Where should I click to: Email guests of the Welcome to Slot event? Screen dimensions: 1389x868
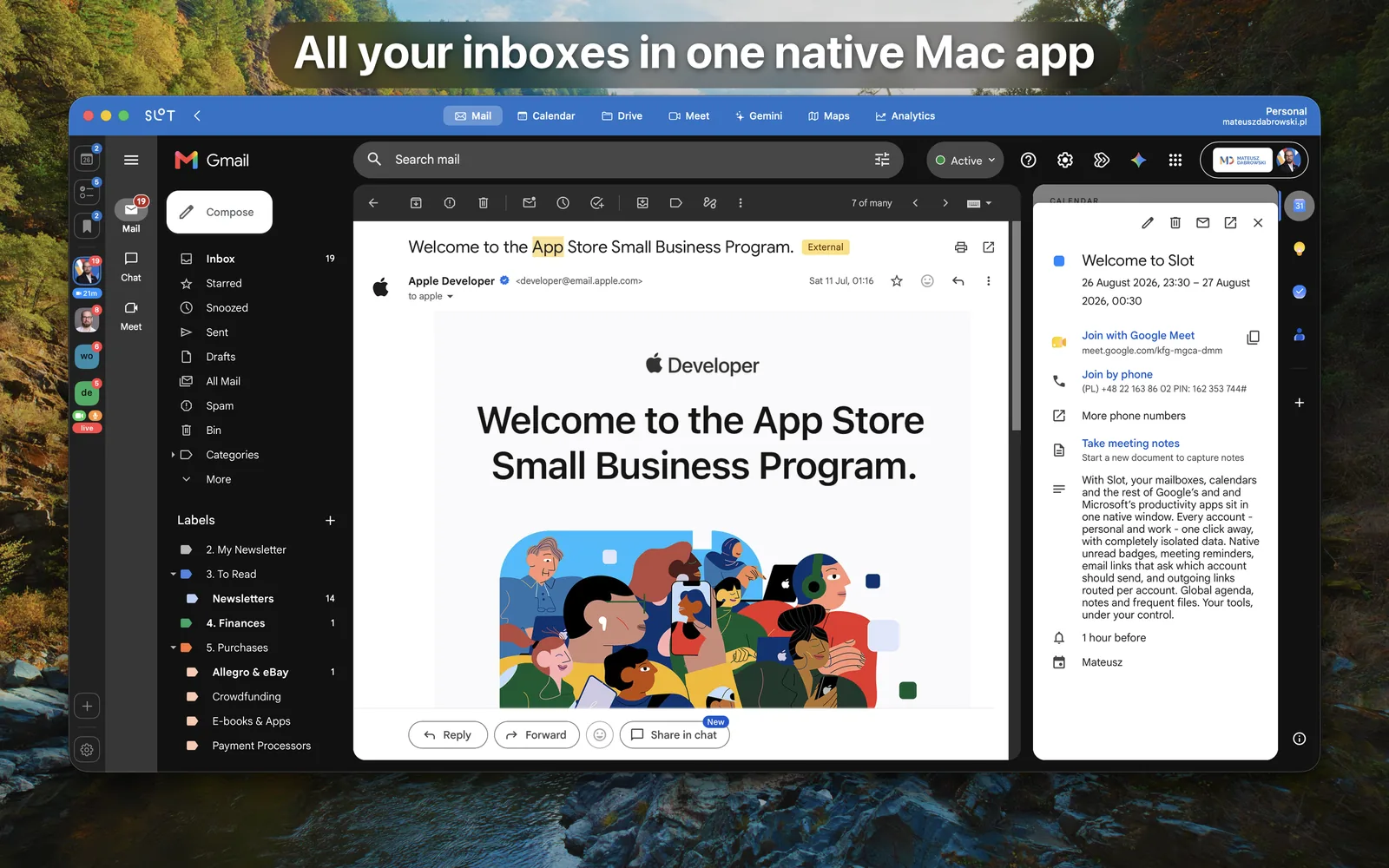coord(1203,223)
